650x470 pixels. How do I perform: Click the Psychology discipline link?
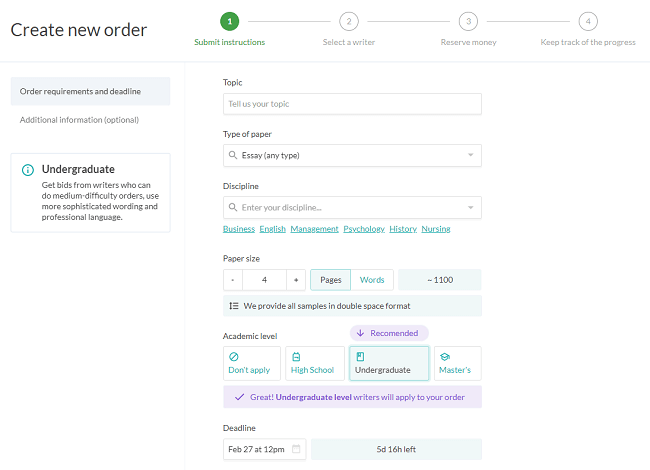click(x=364, y=229)
